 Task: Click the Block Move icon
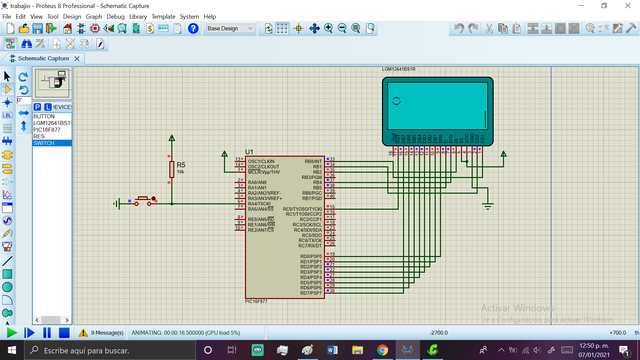tap(547, 29)
